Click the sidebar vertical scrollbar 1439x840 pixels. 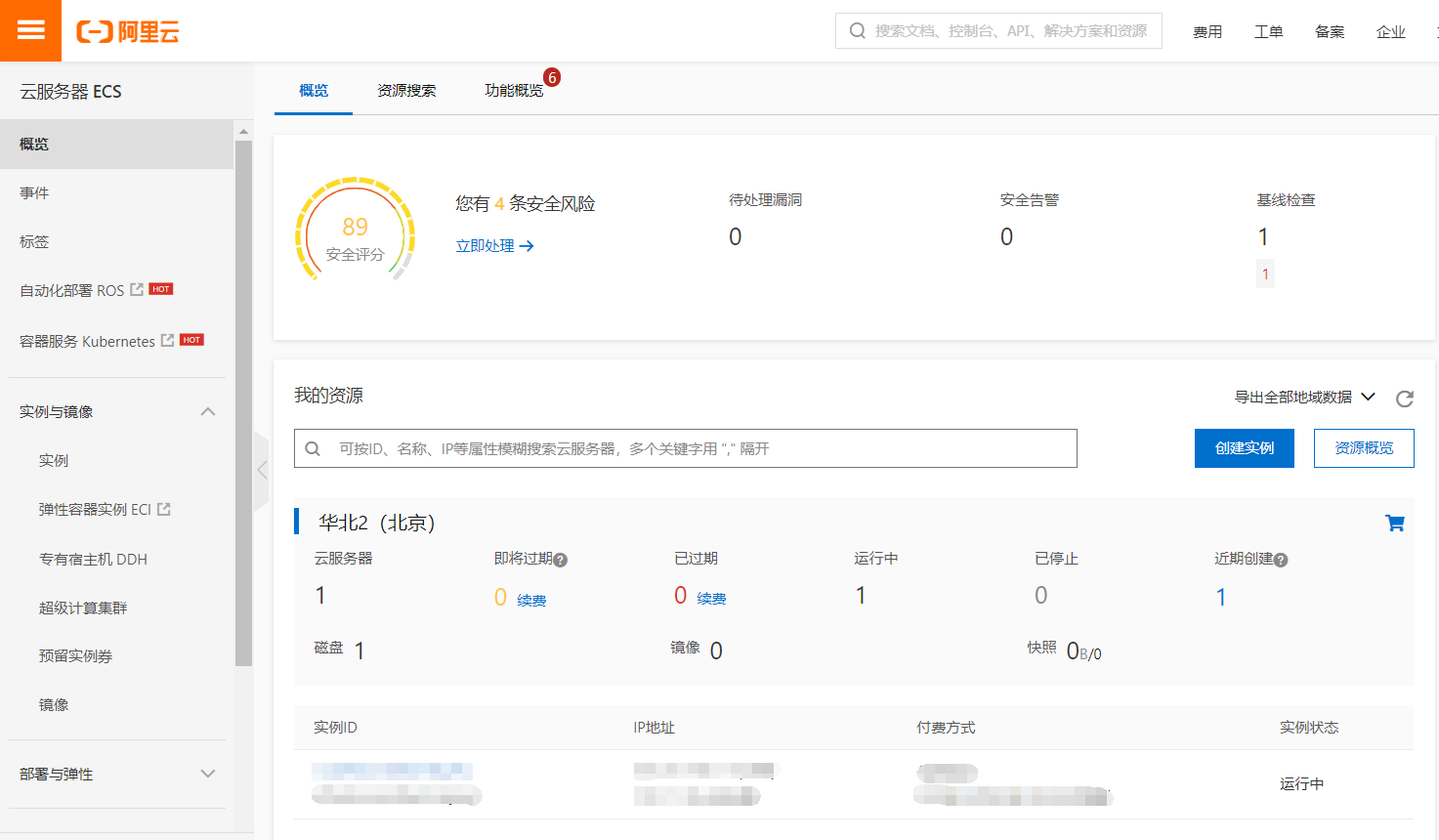coord(243,402)
